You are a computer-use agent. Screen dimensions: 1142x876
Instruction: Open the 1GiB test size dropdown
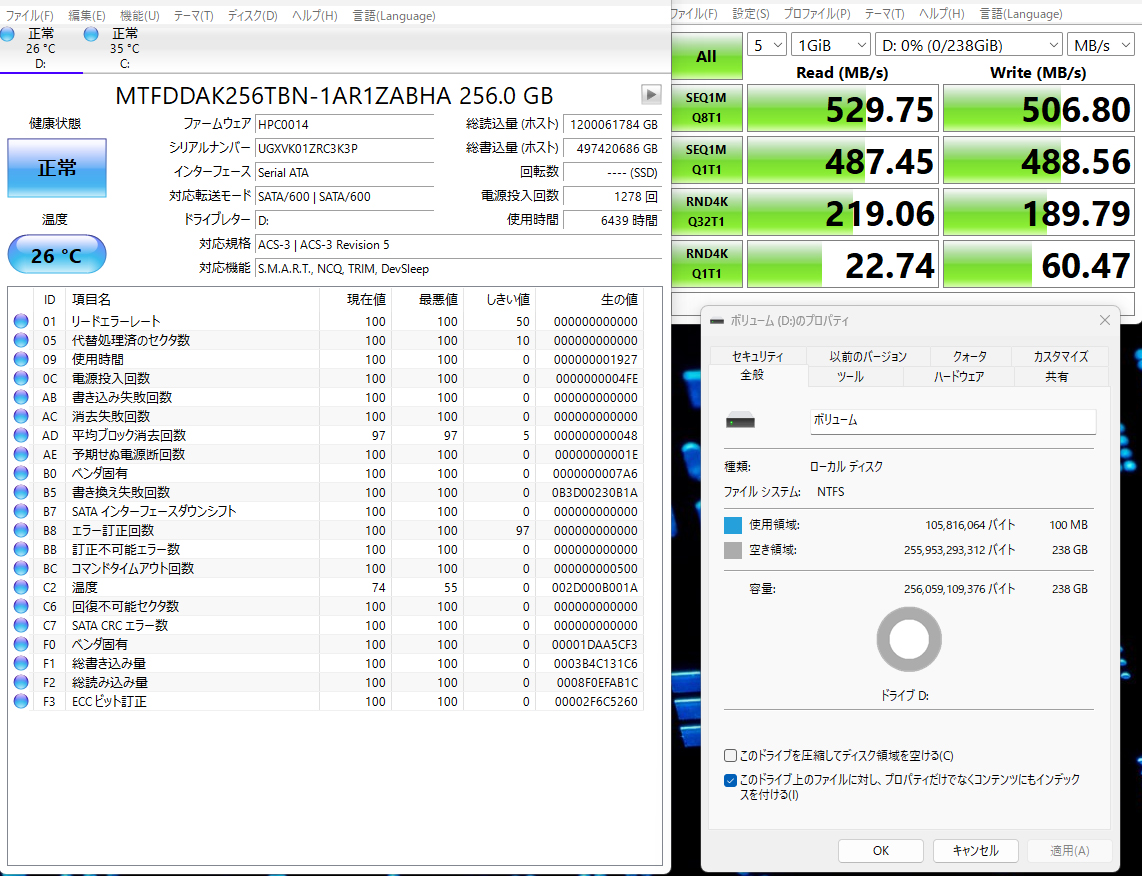point(830,45)
